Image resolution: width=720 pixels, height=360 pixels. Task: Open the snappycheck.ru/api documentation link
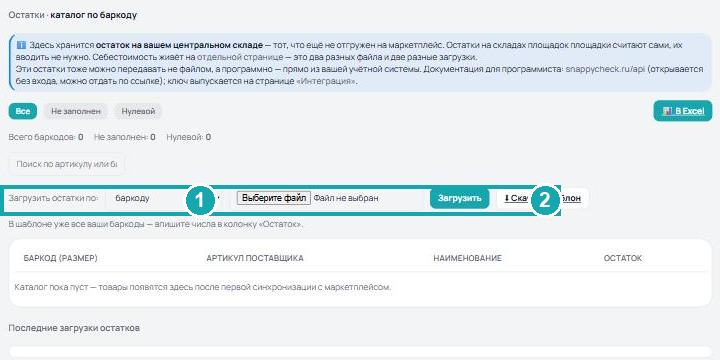(604, 70)
